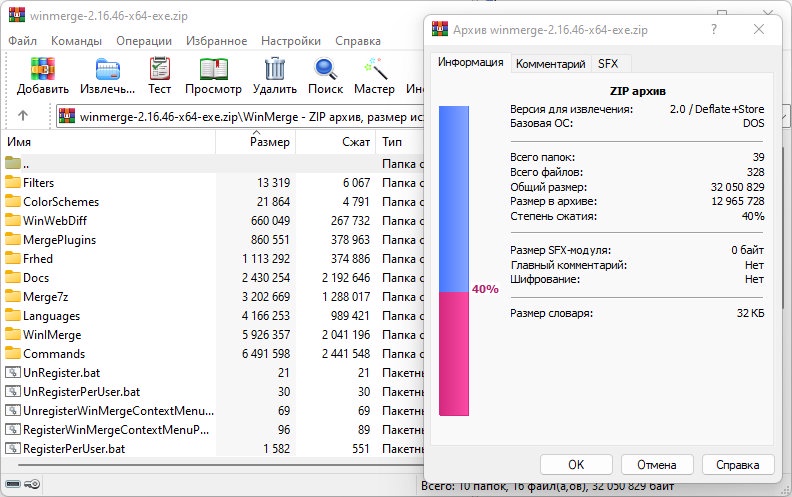Click the size value 6 491 598
This screenshot has width=792, height=497.
tap(266, 354)
